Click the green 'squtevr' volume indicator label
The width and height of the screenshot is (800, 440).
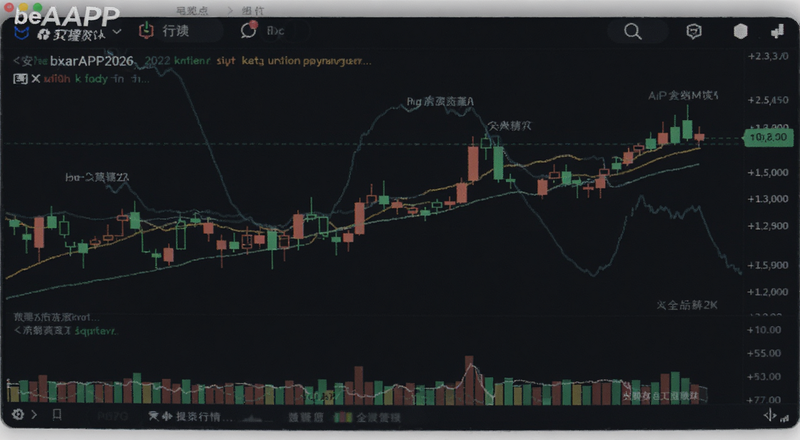point(96,331)
